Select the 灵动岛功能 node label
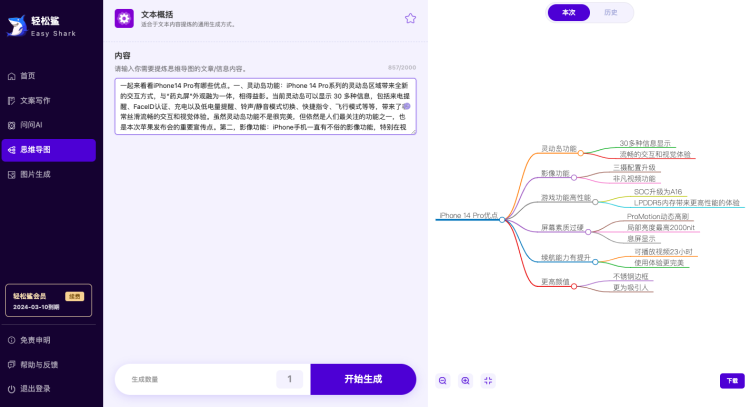The image size is (750, 407). pyautogui.click(x=559, y=149)
